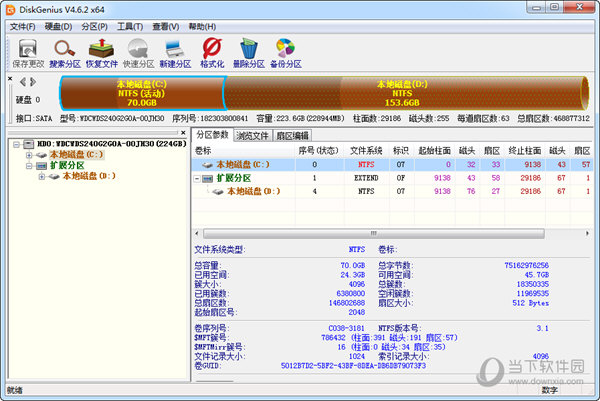600x401 pixels.
Task: Collapse the HD0 disk node in tree
Action: click(16, 144)
